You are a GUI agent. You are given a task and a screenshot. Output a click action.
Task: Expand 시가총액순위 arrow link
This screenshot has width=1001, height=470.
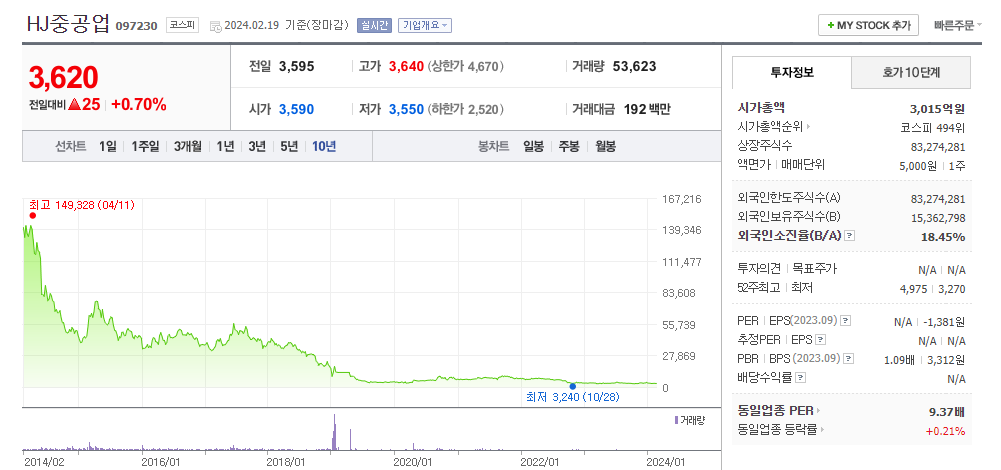pos(808,127)
